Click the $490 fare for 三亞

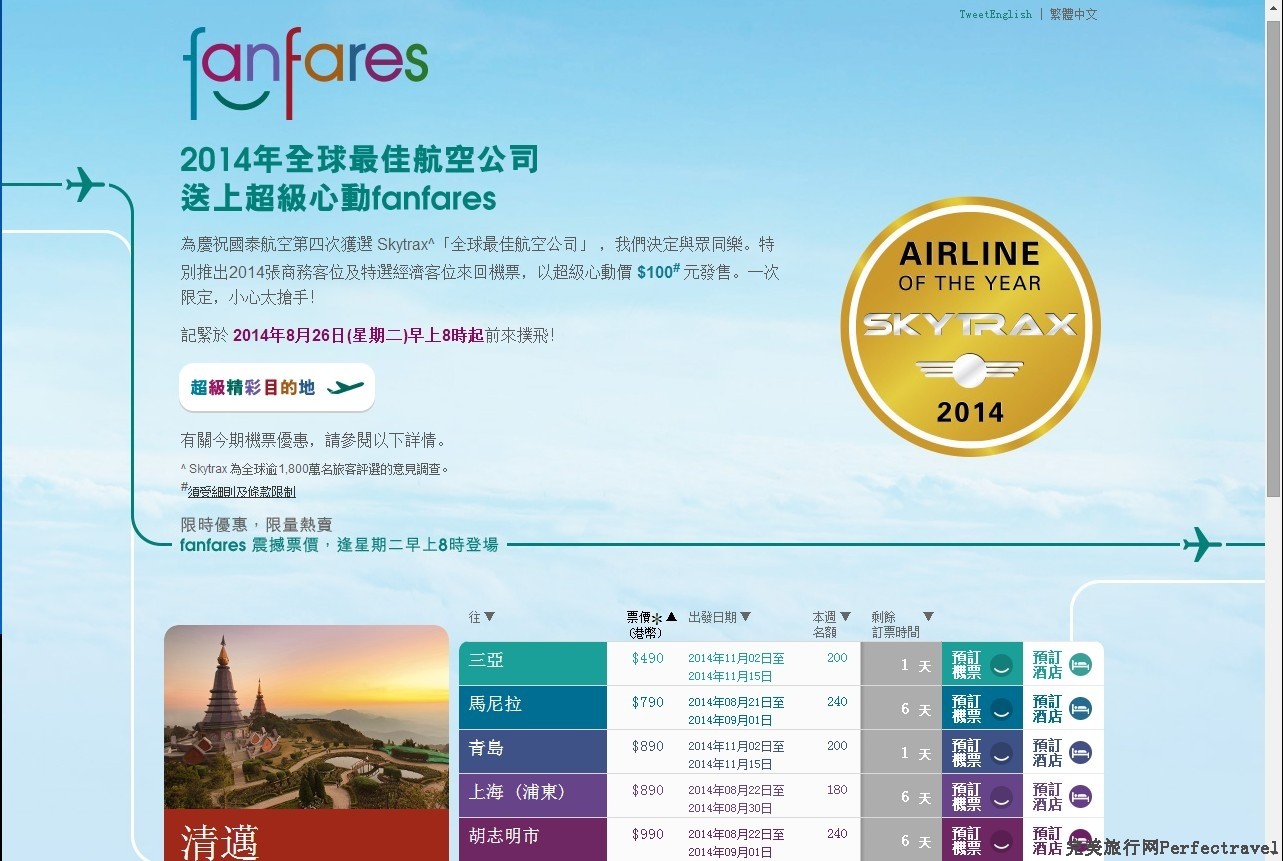pos(647,658)
